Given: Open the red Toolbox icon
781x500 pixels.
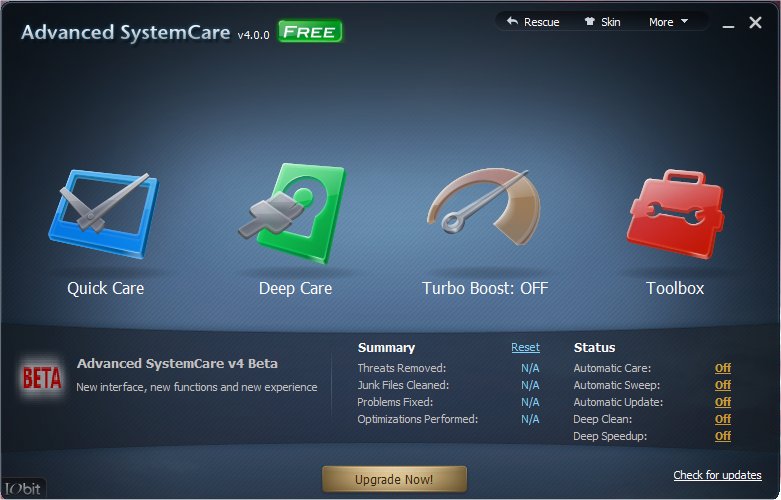Looking at the screenshot, I should [x=675, y=214].
